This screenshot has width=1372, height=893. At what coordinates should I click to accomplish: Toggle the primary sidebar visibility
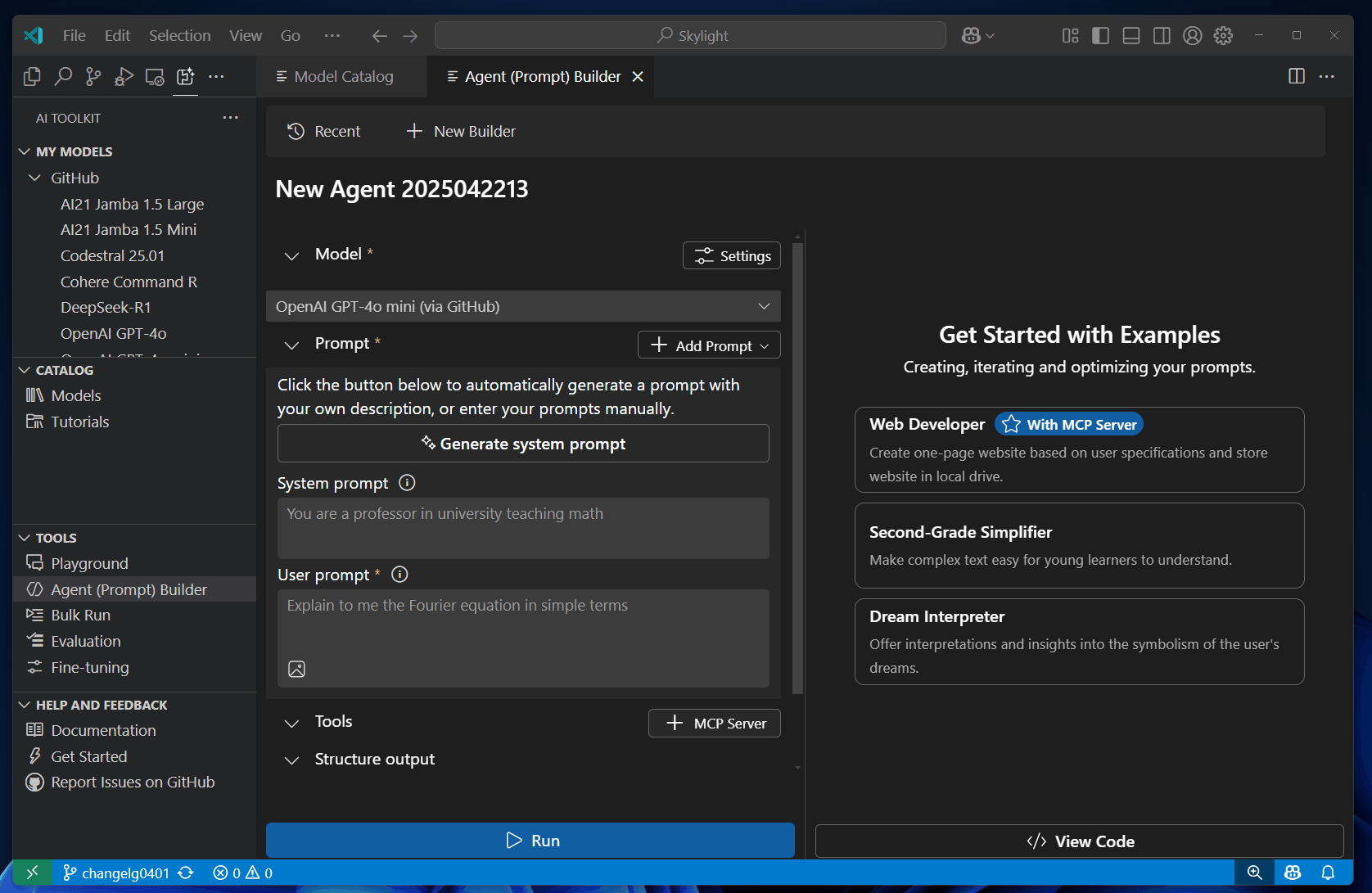[1100, 35]
